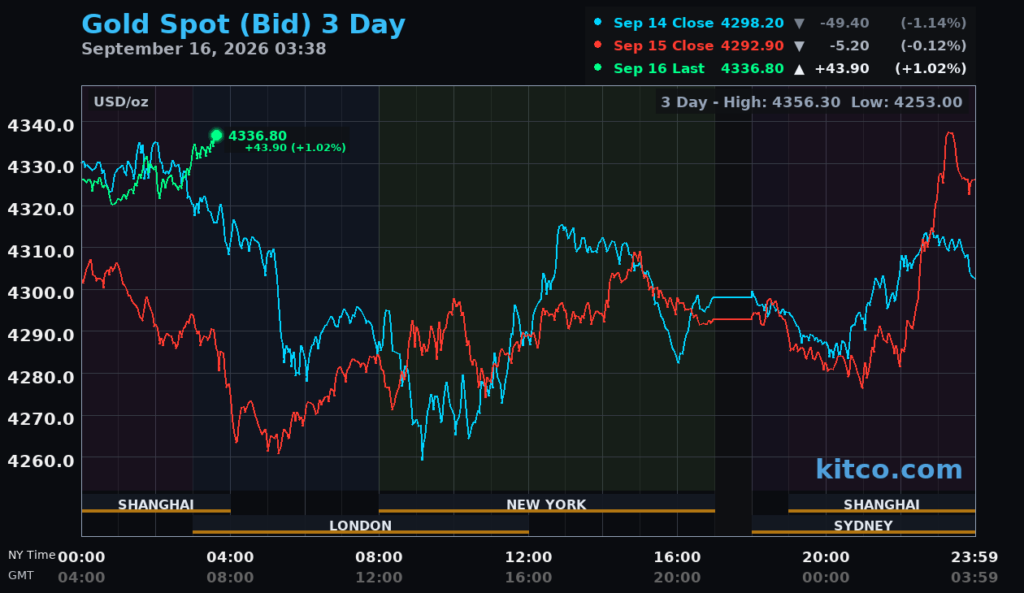Click the red Sep 15 legend dot

tap(598, 44)
